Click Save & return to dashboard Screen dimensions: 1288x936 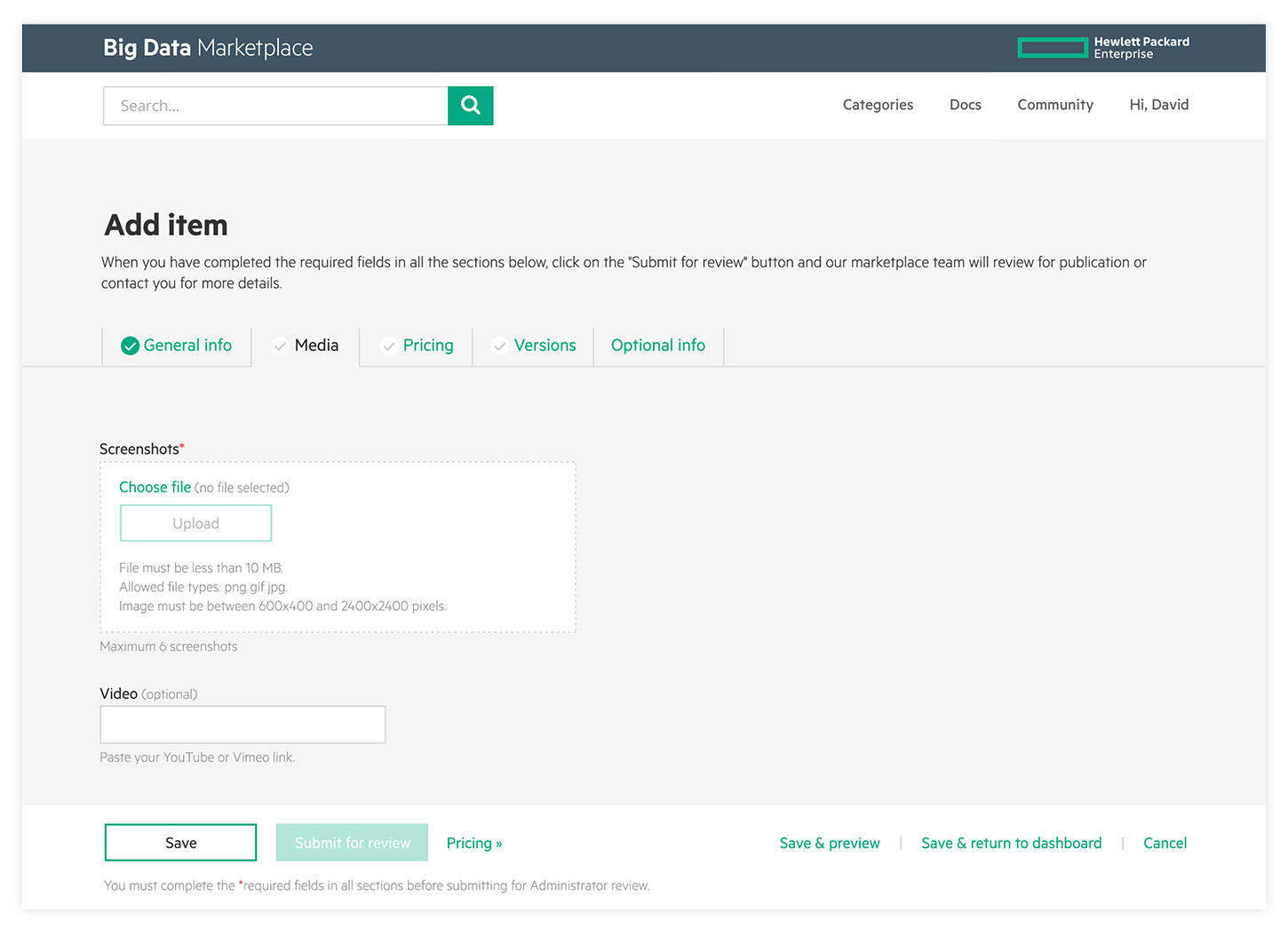click(x=1011, y=843)
